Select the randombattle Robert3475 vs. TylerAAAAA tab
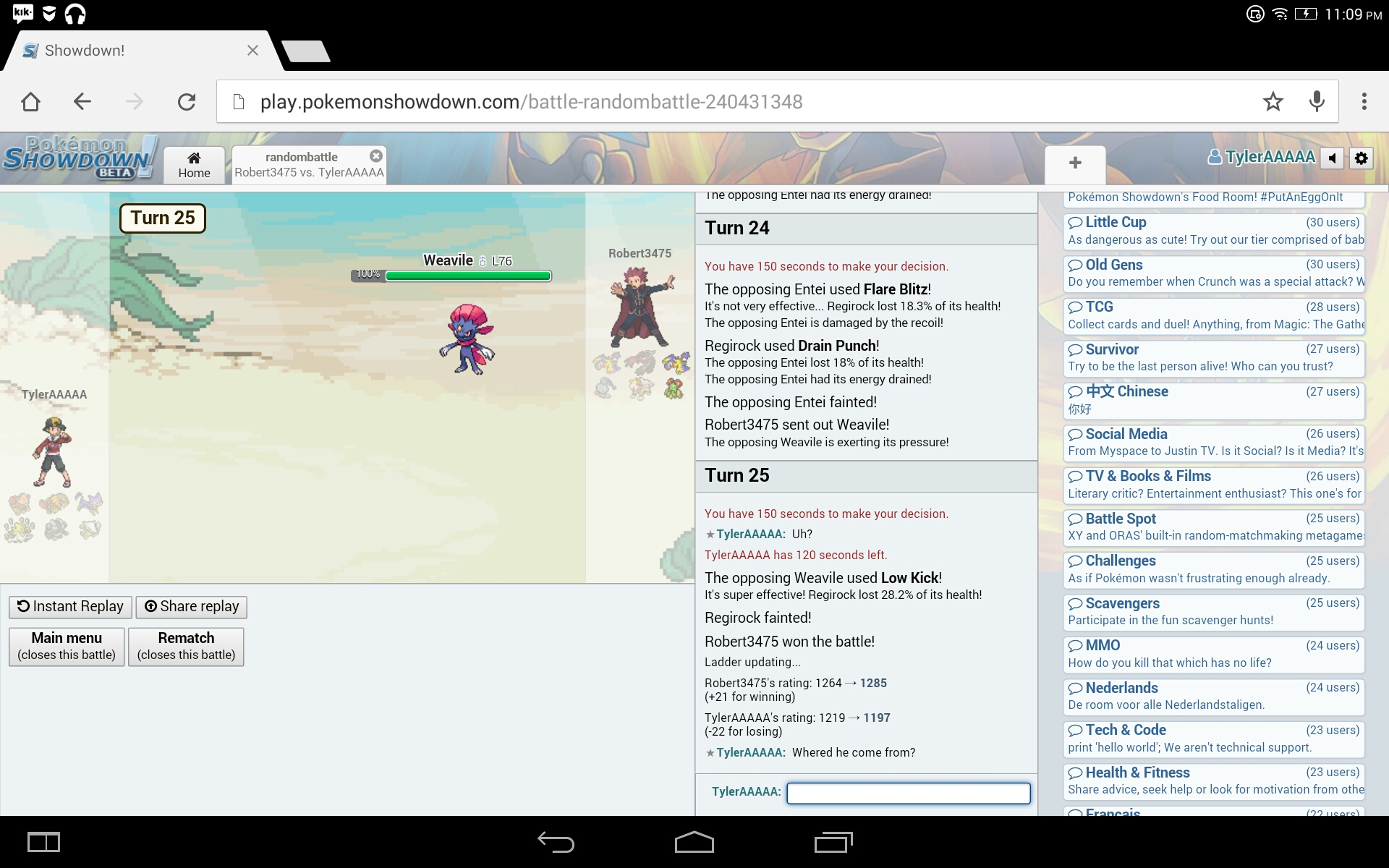Screen dimensions: 1389x868 click(x=309, y=165)
